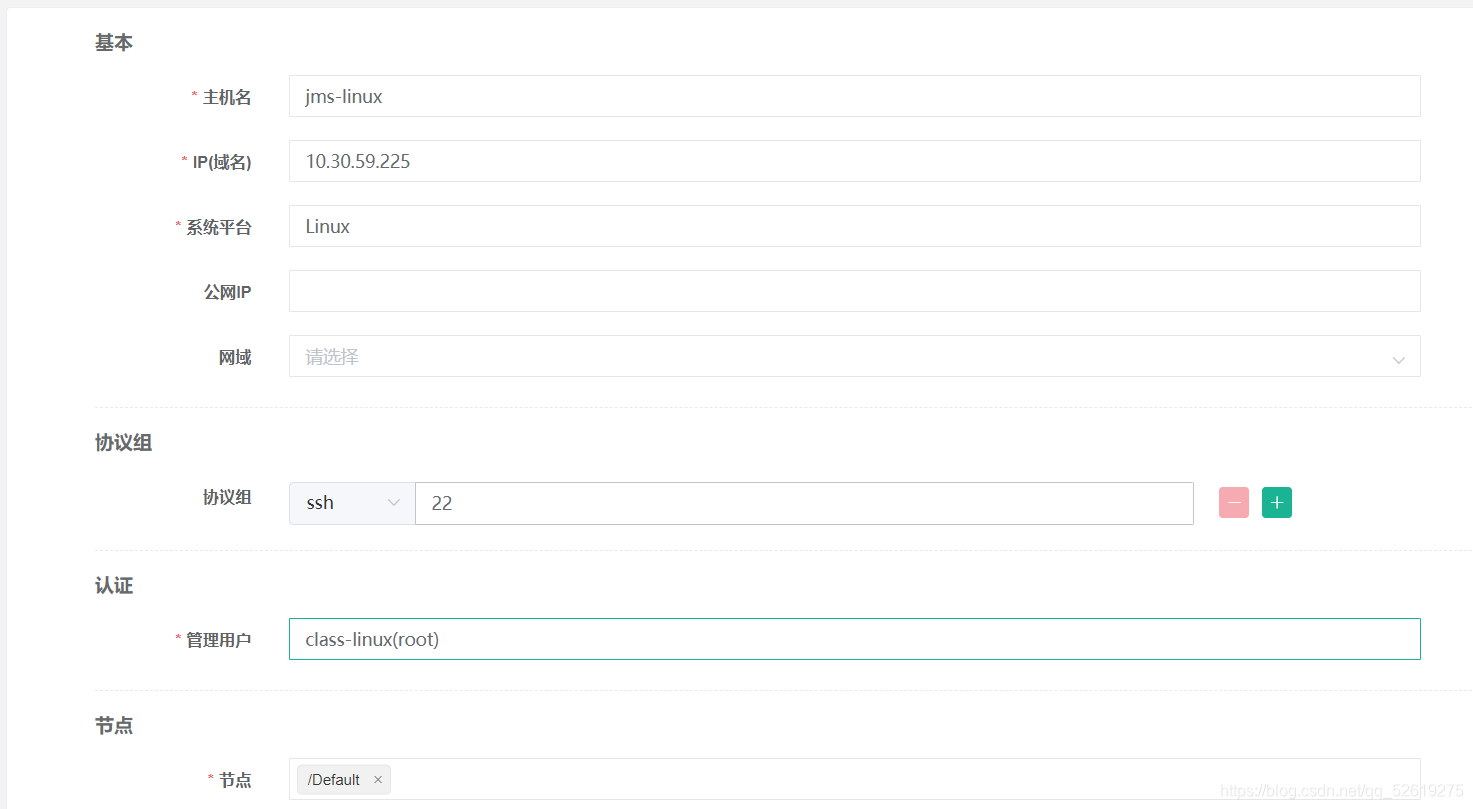
Task: Expand the 网域 dropdown chevron
Action: click(x=1399, y=359)
